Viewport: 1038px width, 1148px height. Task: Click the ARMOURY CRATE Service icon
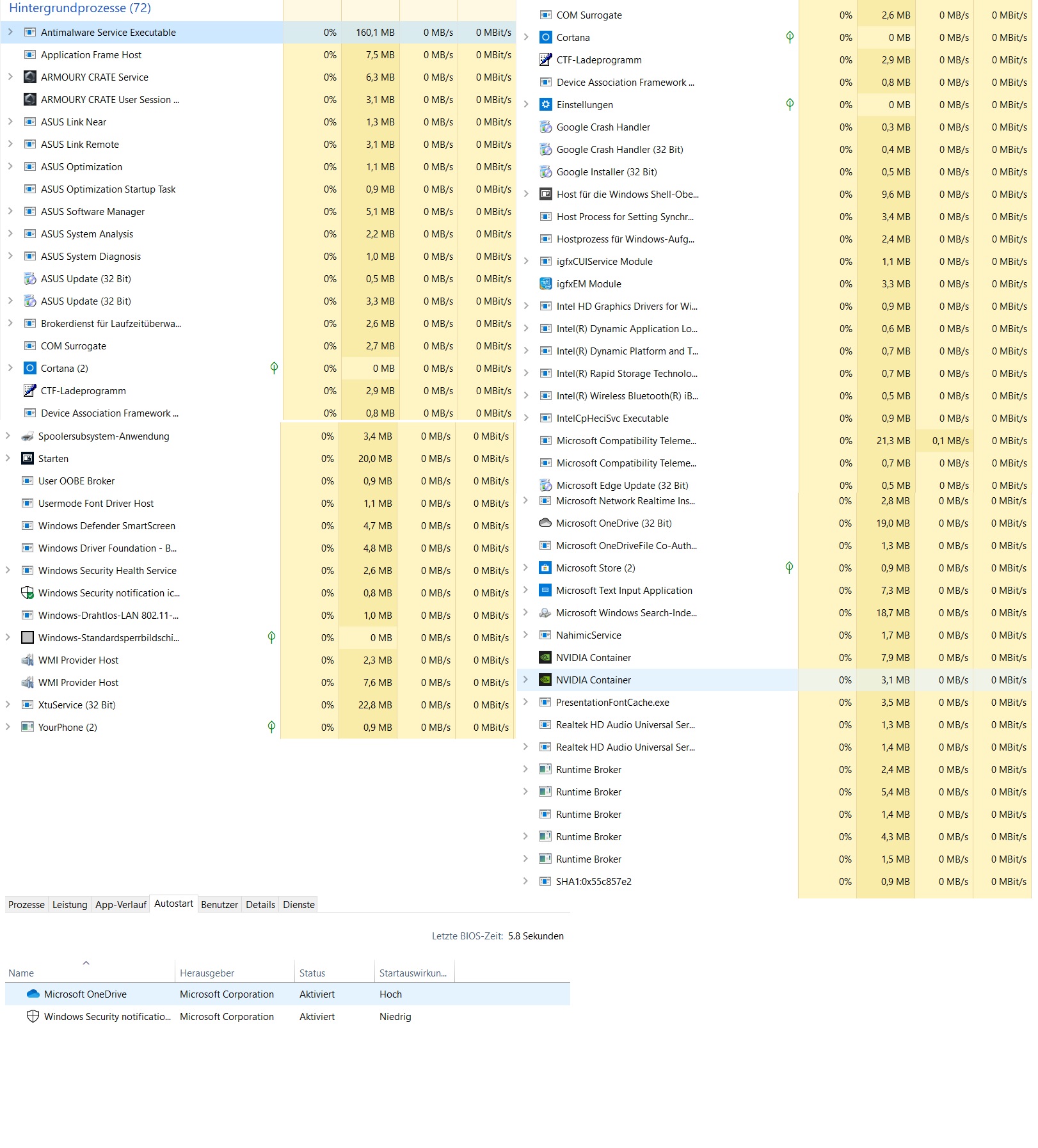pyautogui.click(x=29, y=77)
